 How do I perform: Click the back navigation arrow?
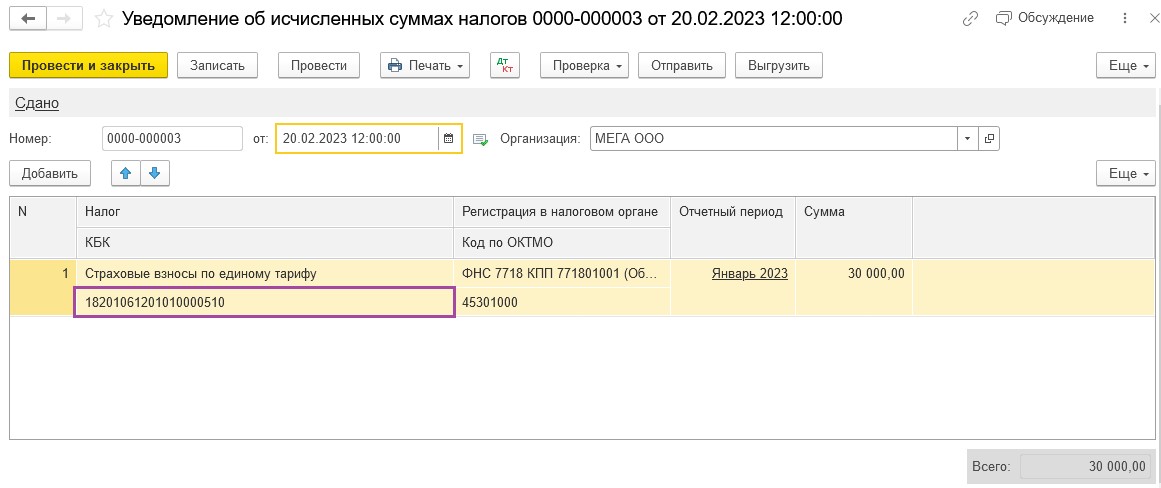coord(30,19)
